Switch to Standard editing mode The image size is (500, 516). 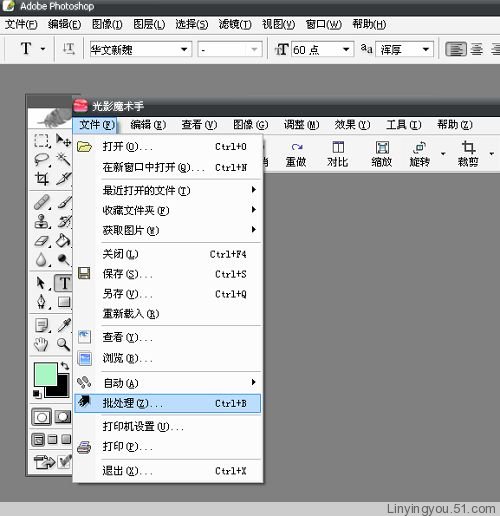pyautogui.click(x=41, y=417)
